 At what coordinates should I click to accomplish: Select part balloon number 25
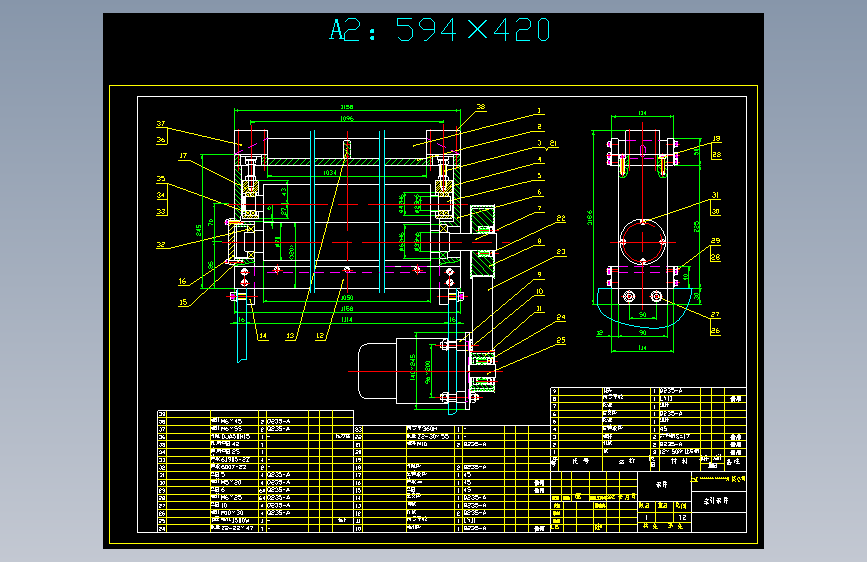(x=561, y=340)
